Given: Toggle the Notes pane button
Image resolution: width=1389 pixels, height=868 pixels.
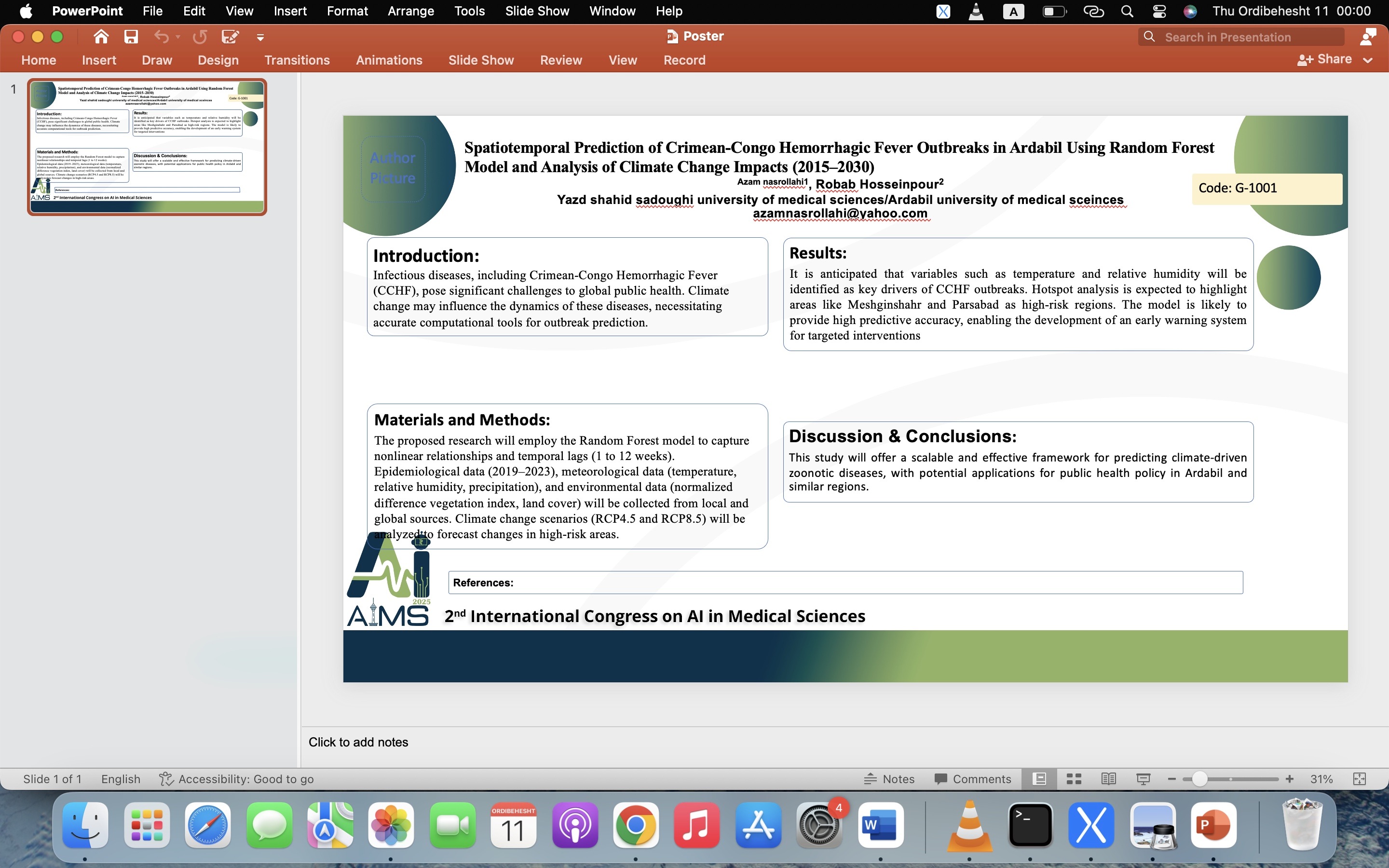Looking at the screenshot, I should point(889,779).
